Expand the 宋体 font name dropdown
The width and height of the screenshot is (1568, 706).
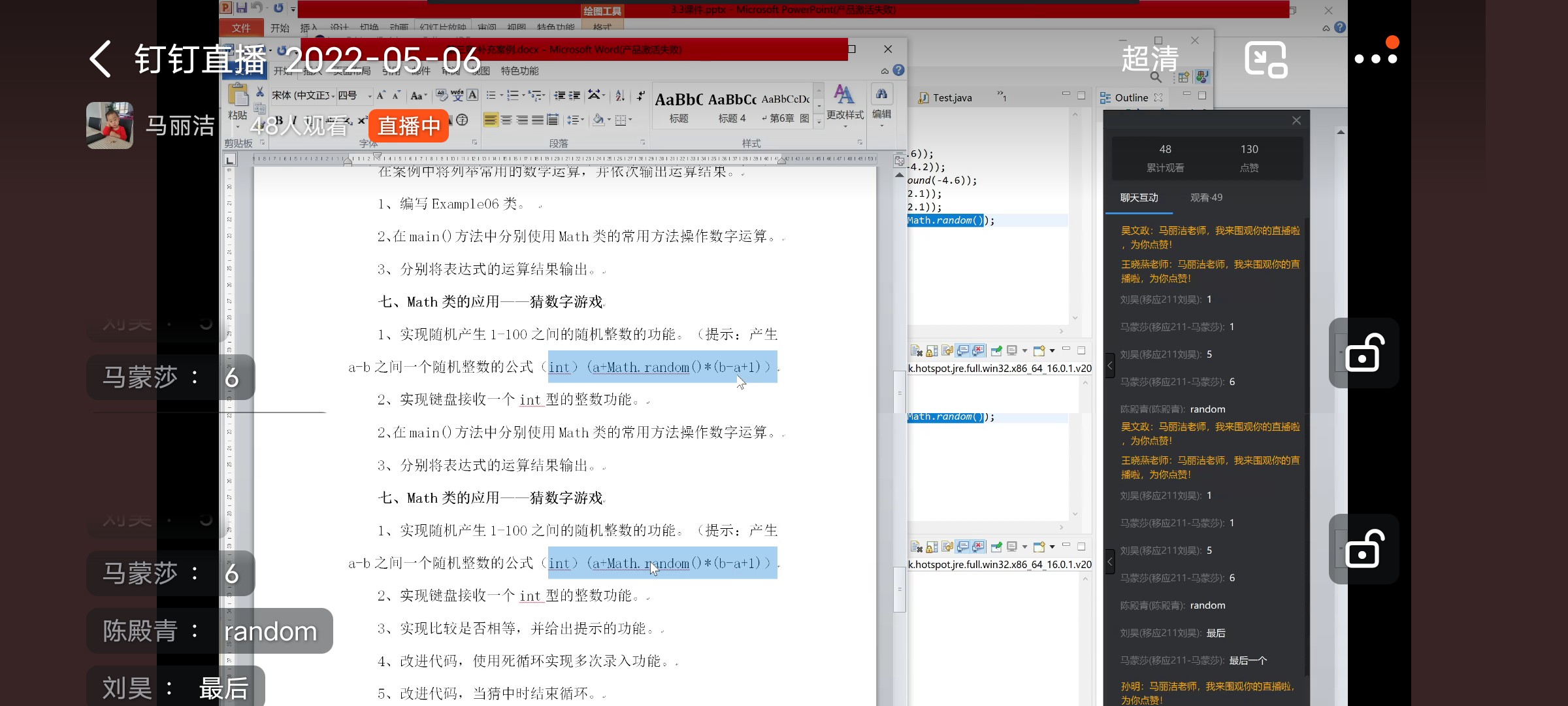tap(333, 96)
